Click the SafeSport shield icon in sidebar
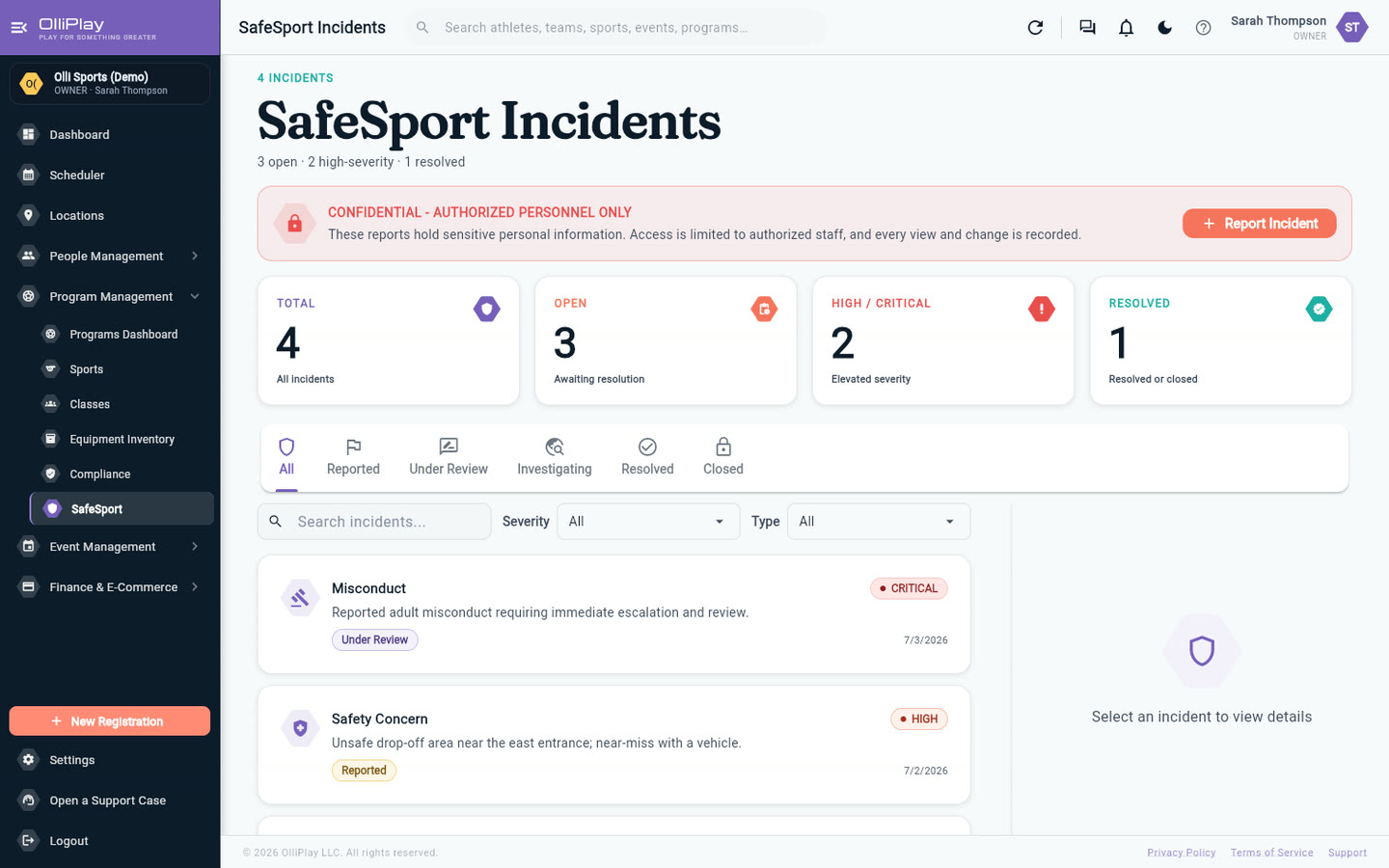The width and height of the screenshot is (1389, 868). 52,508
